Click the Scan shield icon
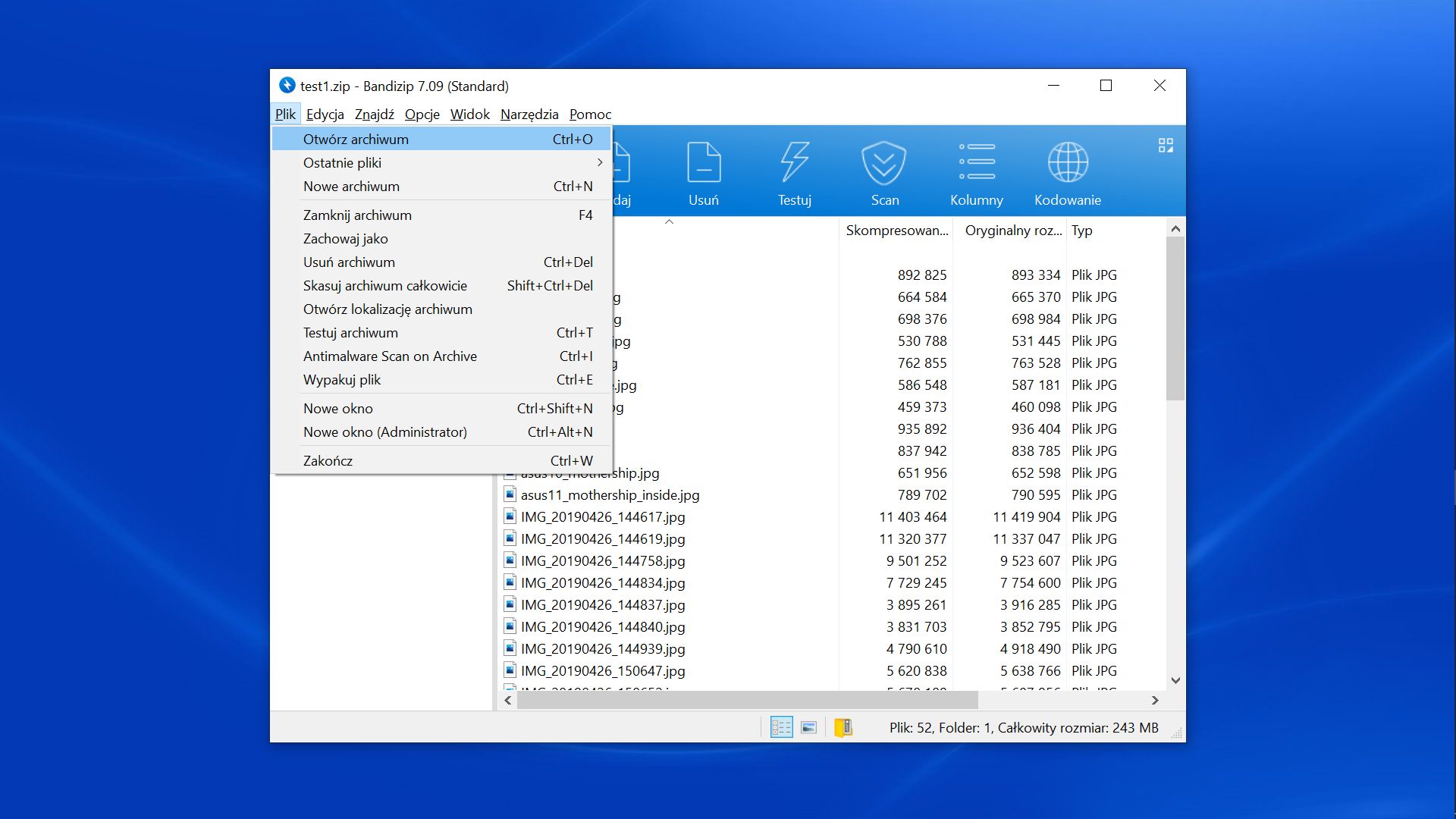This screenshot has height=819, width=1456. tap(884, 164)
